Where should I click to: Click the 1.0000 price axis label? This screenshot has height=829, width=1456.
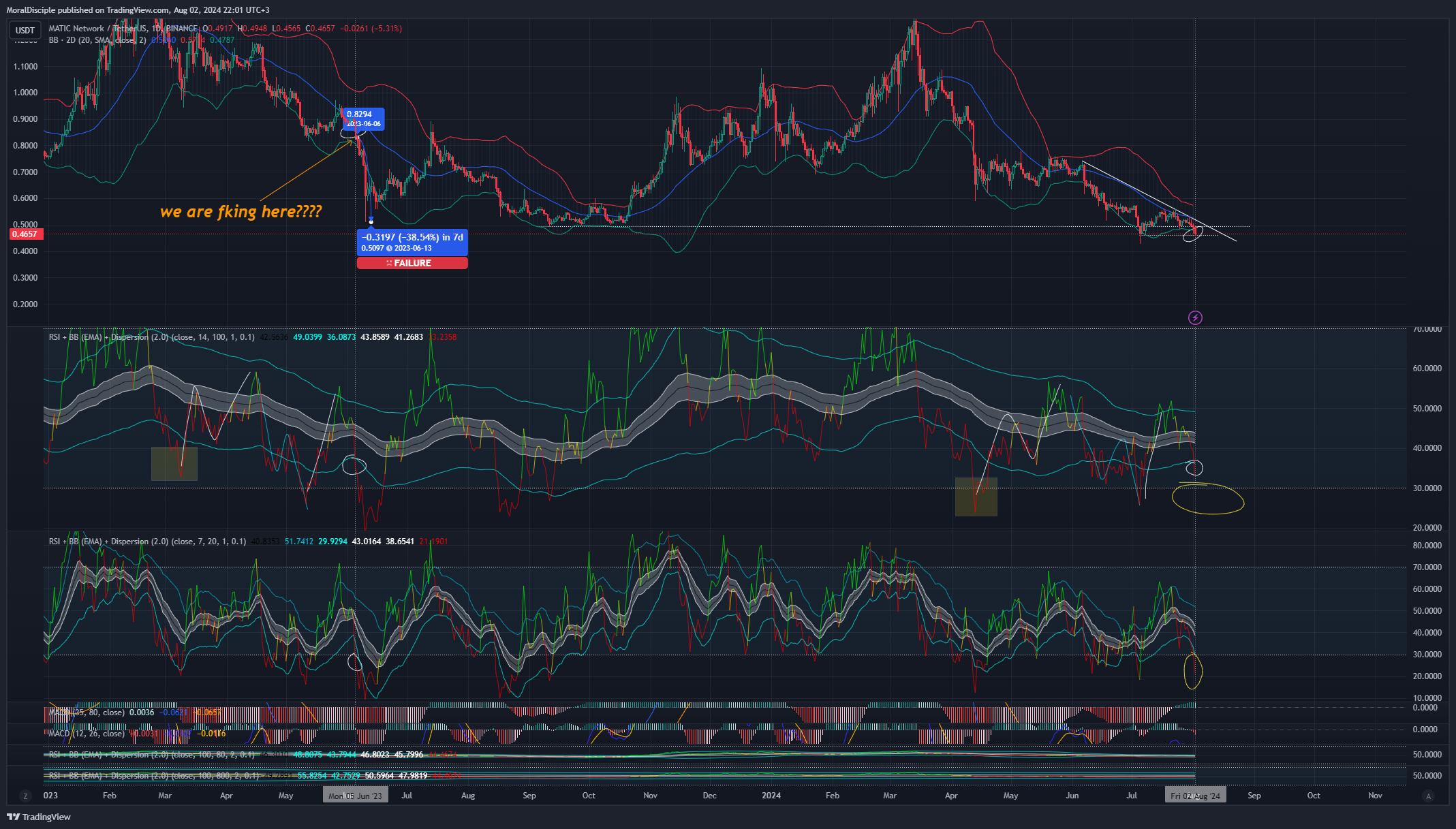(25, 93)
